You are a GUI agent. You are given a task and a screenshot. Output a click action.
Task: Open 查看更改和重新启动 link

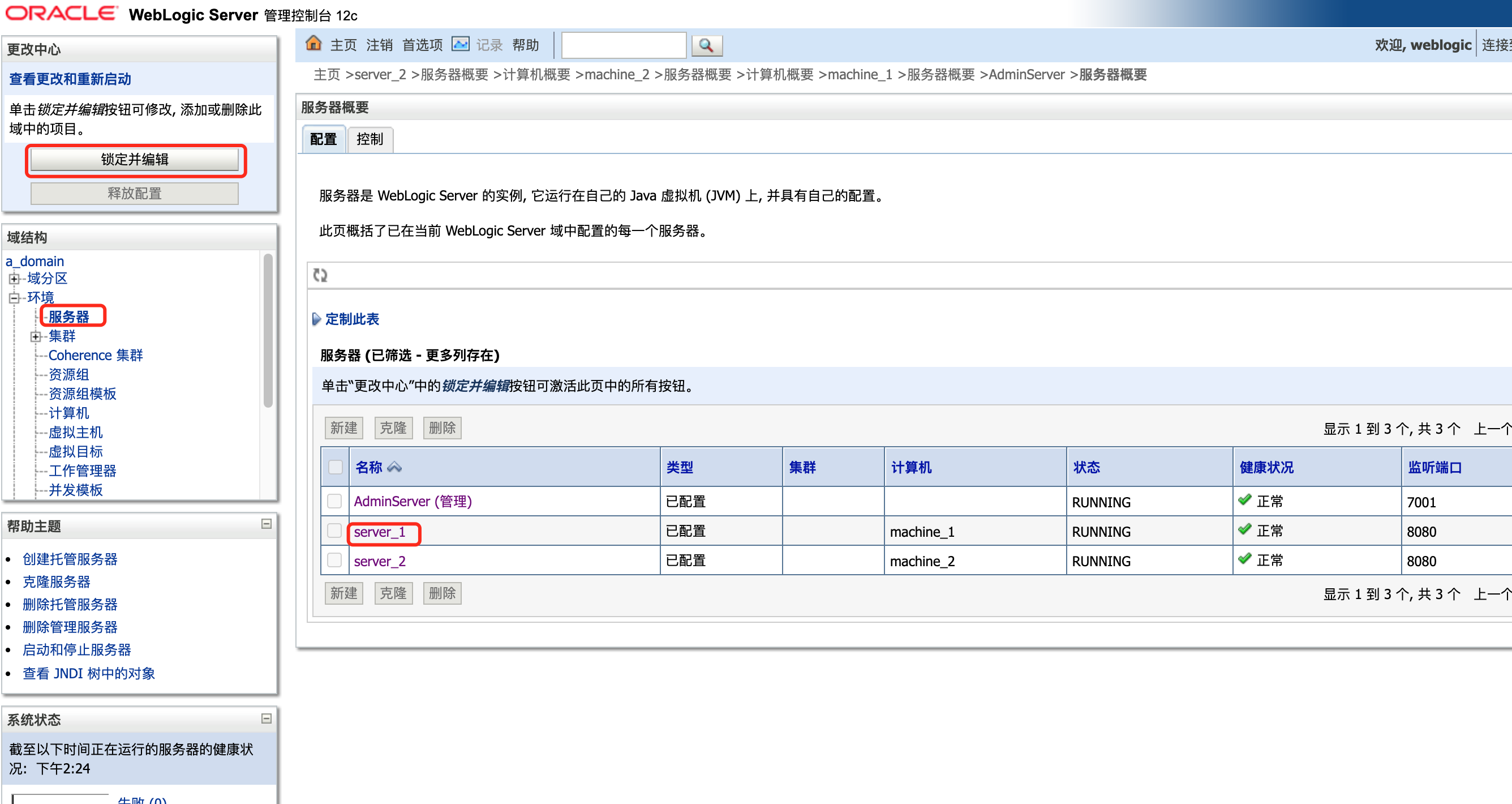tap(70, 79)
